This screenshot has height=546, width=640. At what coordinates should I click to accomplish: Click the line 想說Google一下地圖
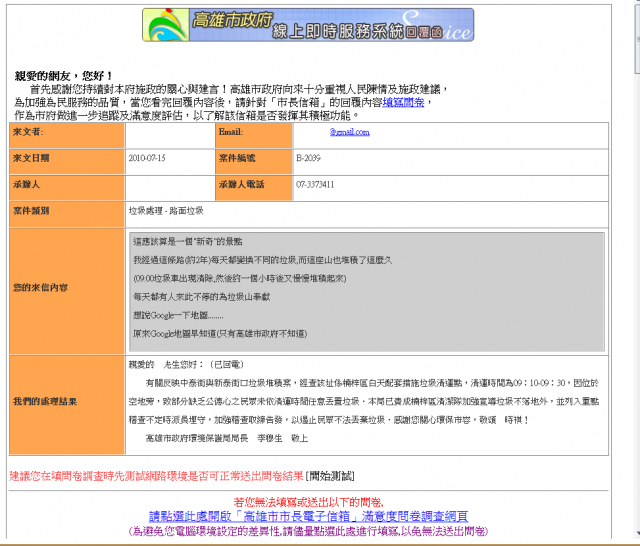[178, 315]
